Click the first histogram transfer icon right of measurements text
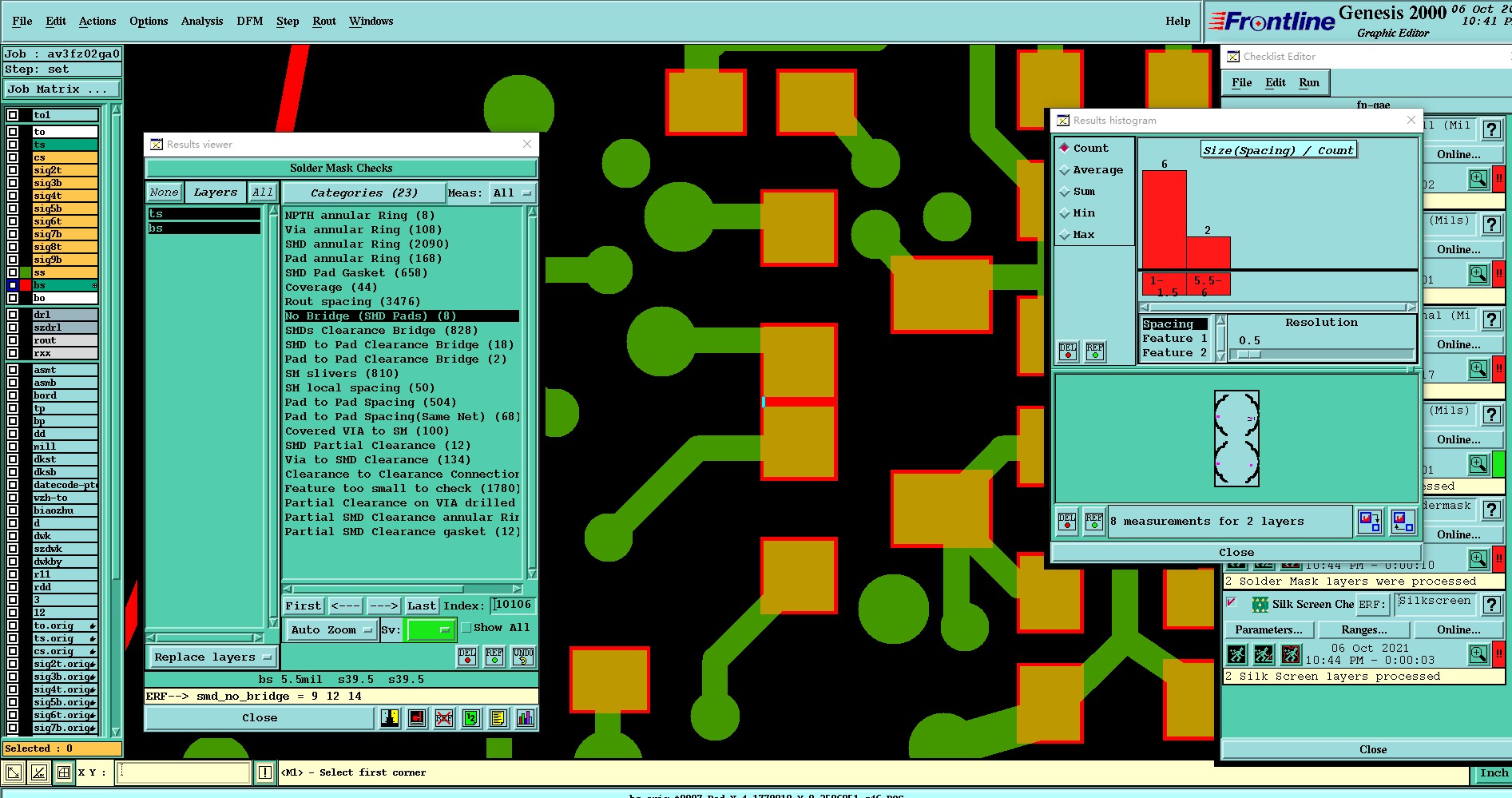The height and width of the screenshot is (798, 1512). pyautogui.click(x=1370, y=522)
